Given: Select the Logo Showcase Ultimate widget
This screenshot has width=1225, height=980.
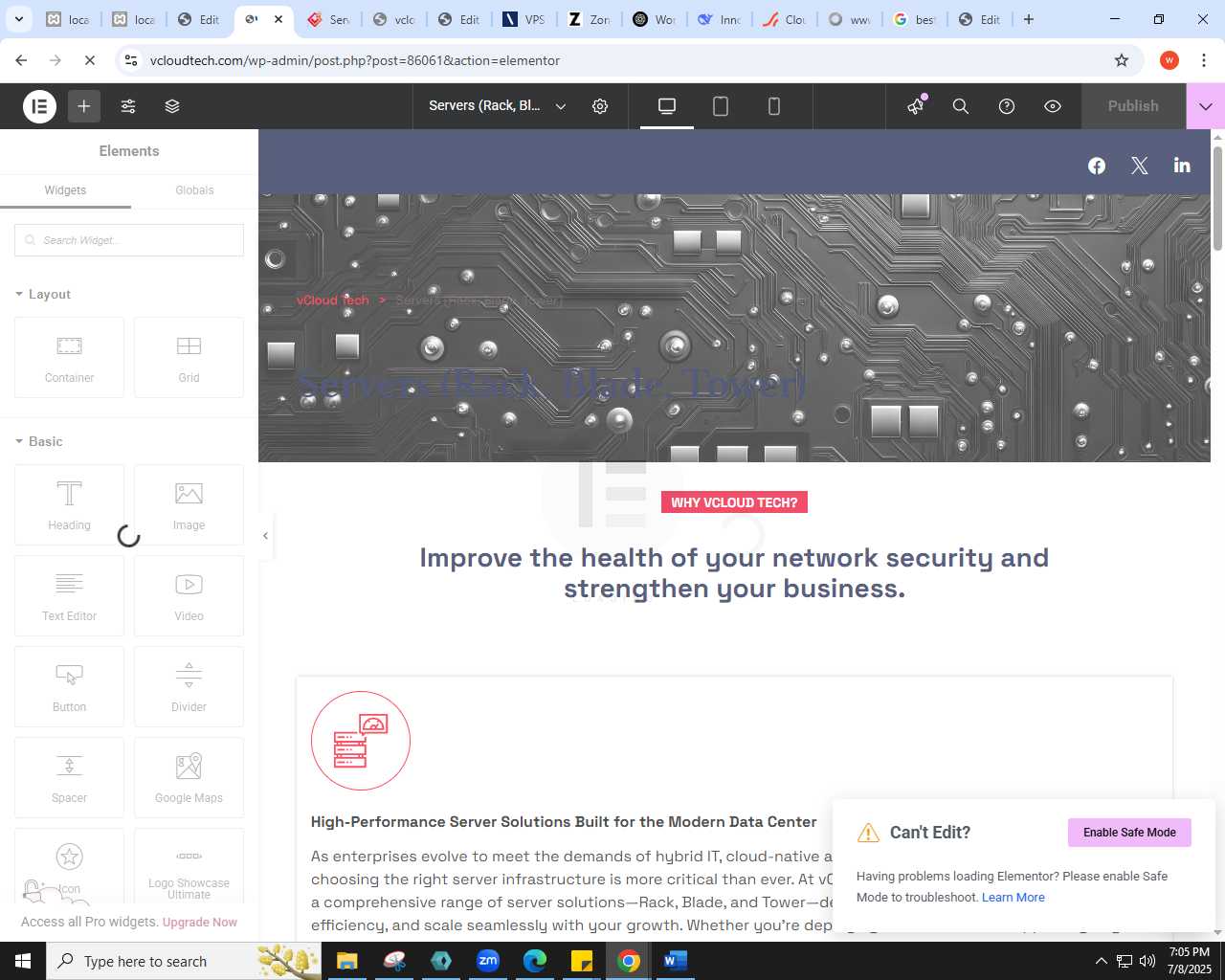Looking at the screenshot, I should (189, 866).
